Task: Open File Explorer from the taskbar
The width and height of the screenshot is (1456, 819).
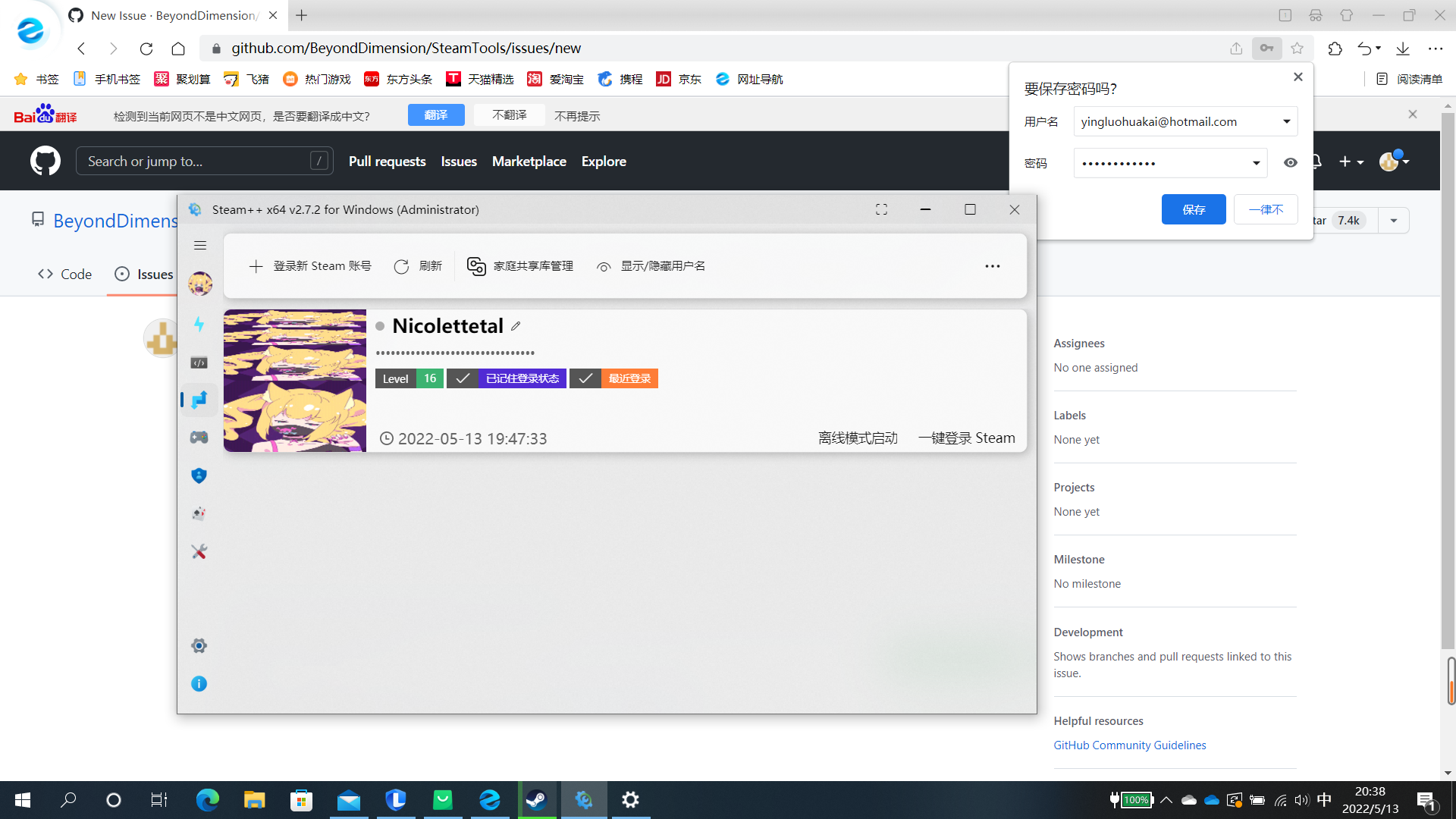Action: click(x=254, y=800)
